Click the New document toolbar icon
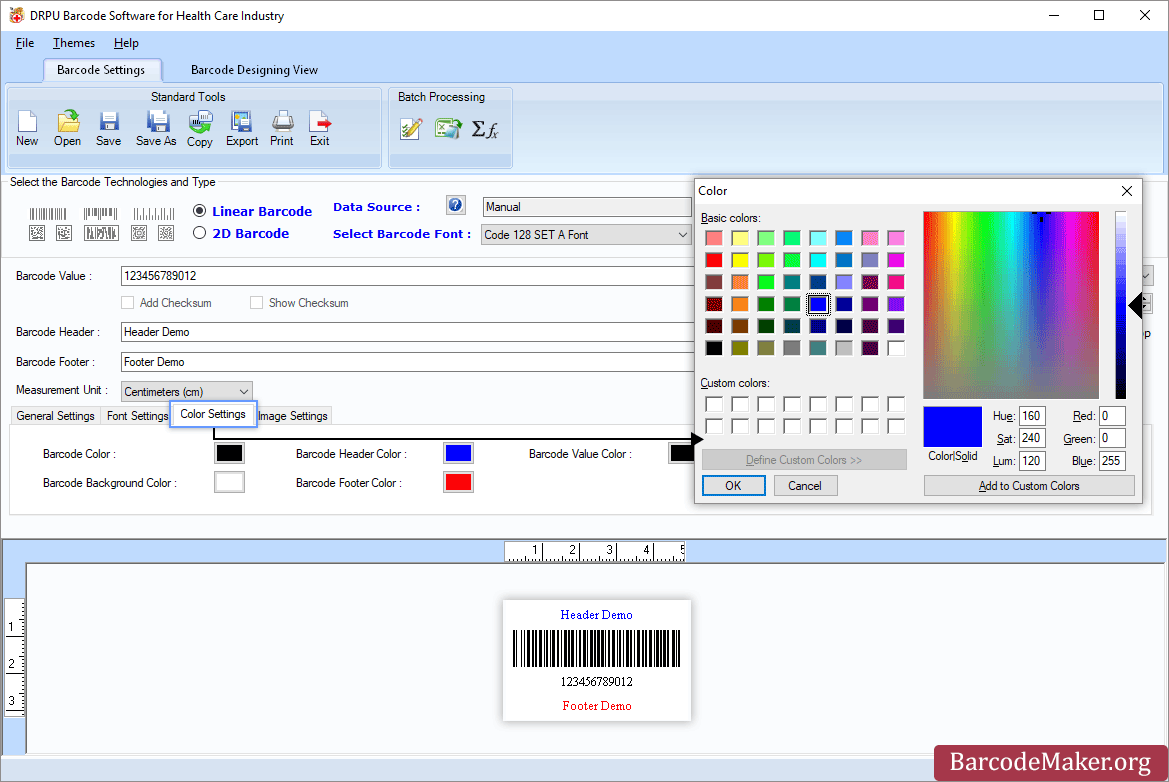This screenshot has width=1169, height=782. tap(27, 128)
